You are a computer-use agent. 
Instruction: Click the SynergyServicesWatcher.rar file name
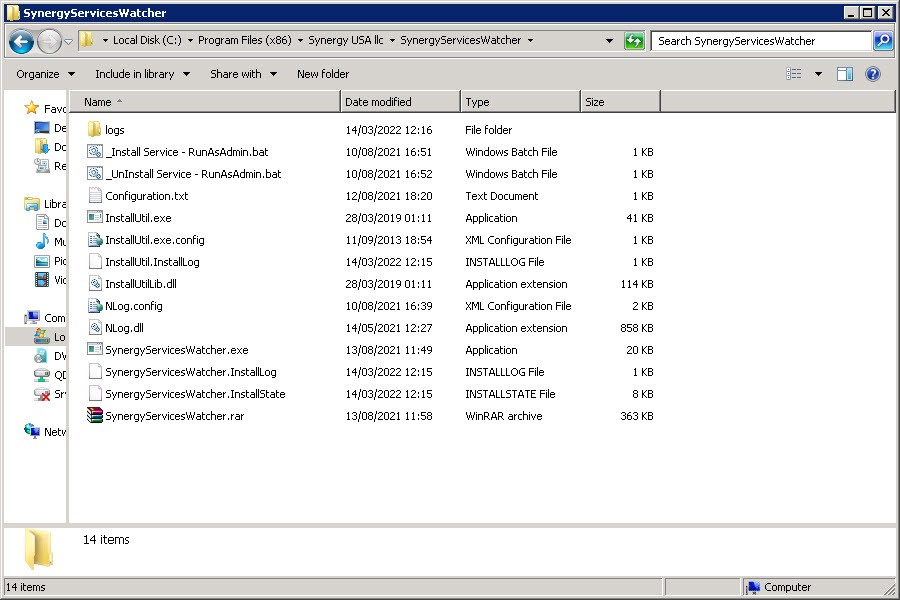coord(174,416)
